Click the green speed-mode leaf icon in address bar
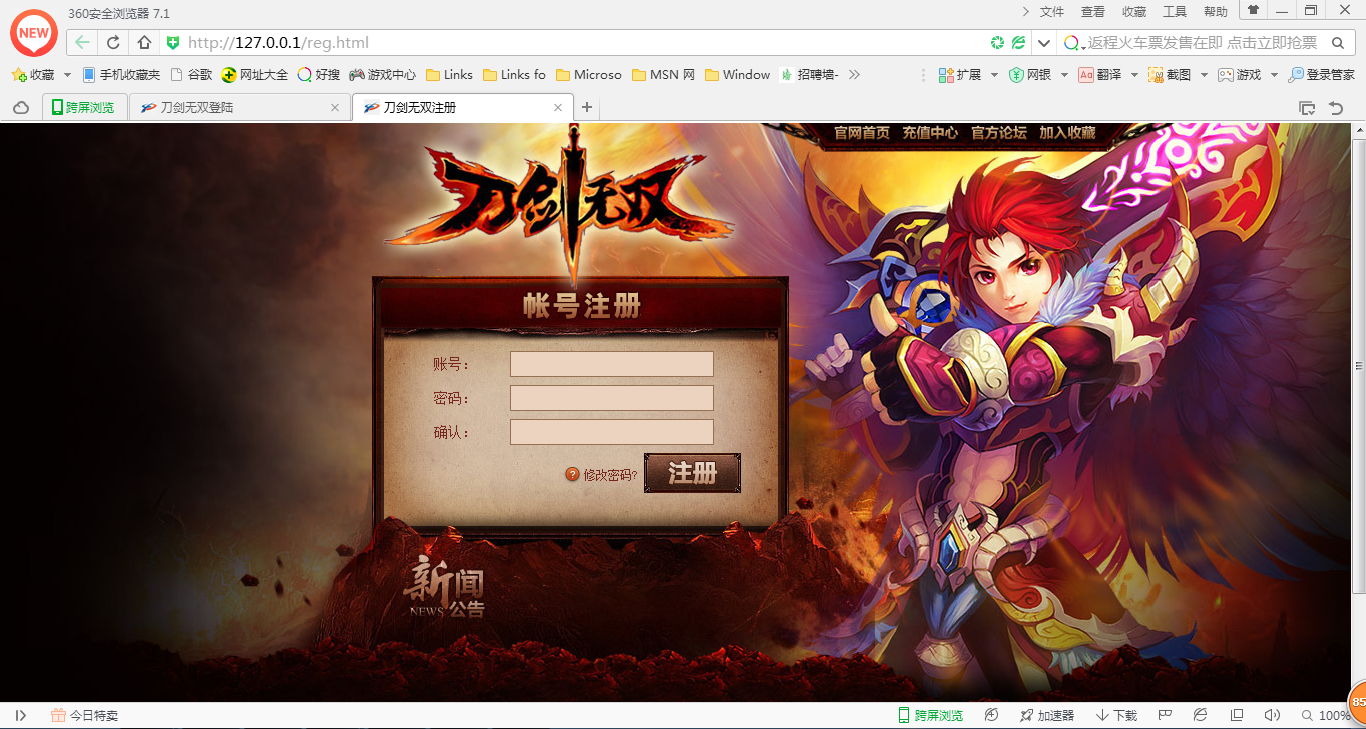 pyautogui.click(x=1018, y=43)
